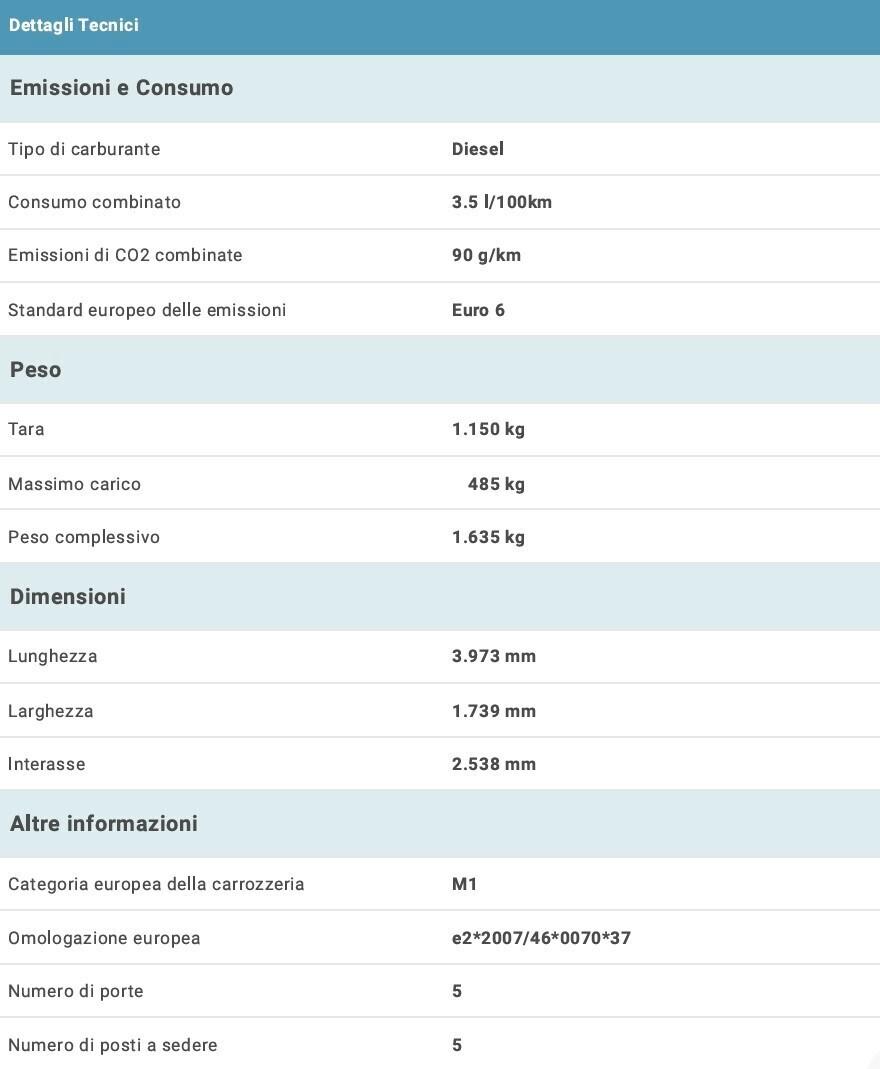Image resolution: width=880 pixels, height=1069 pixels.
Task: Click the 'Dettagli Tecnici' header title
Action: (74, 25)
